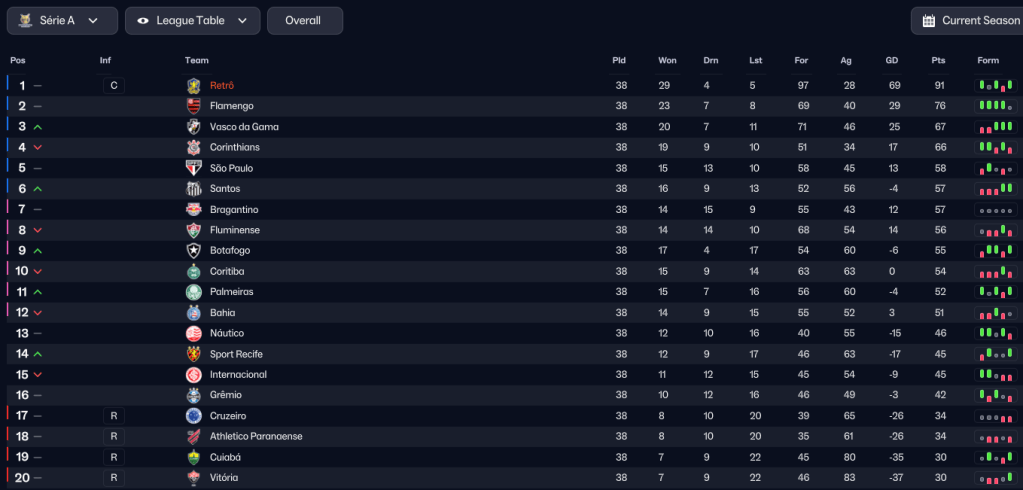Open the Série A competition dropdown
The height and width of the screenshot is (490, 1023).
click(63, 21)
